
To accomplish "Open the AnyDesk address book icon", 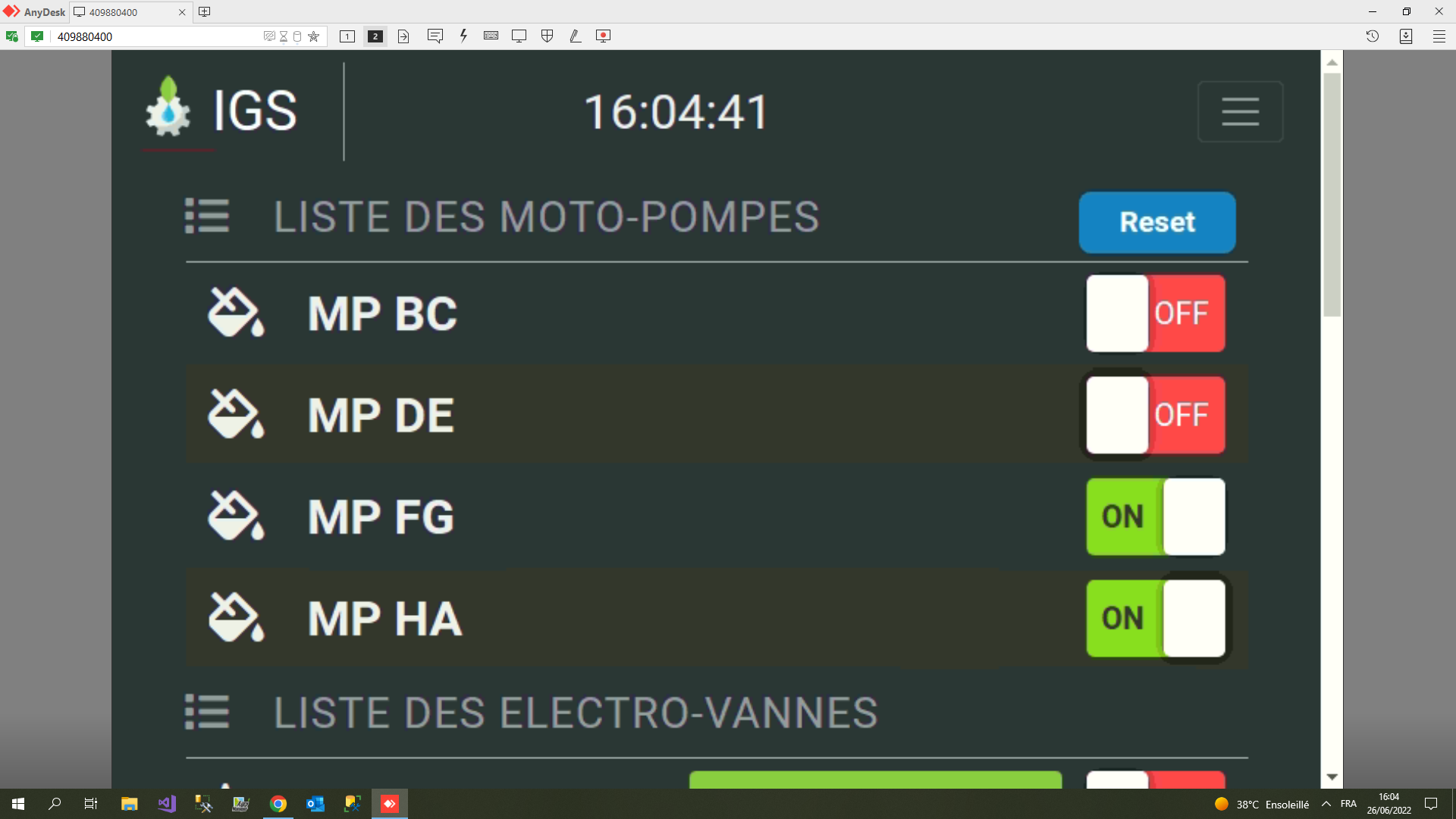I will 1405,36.
